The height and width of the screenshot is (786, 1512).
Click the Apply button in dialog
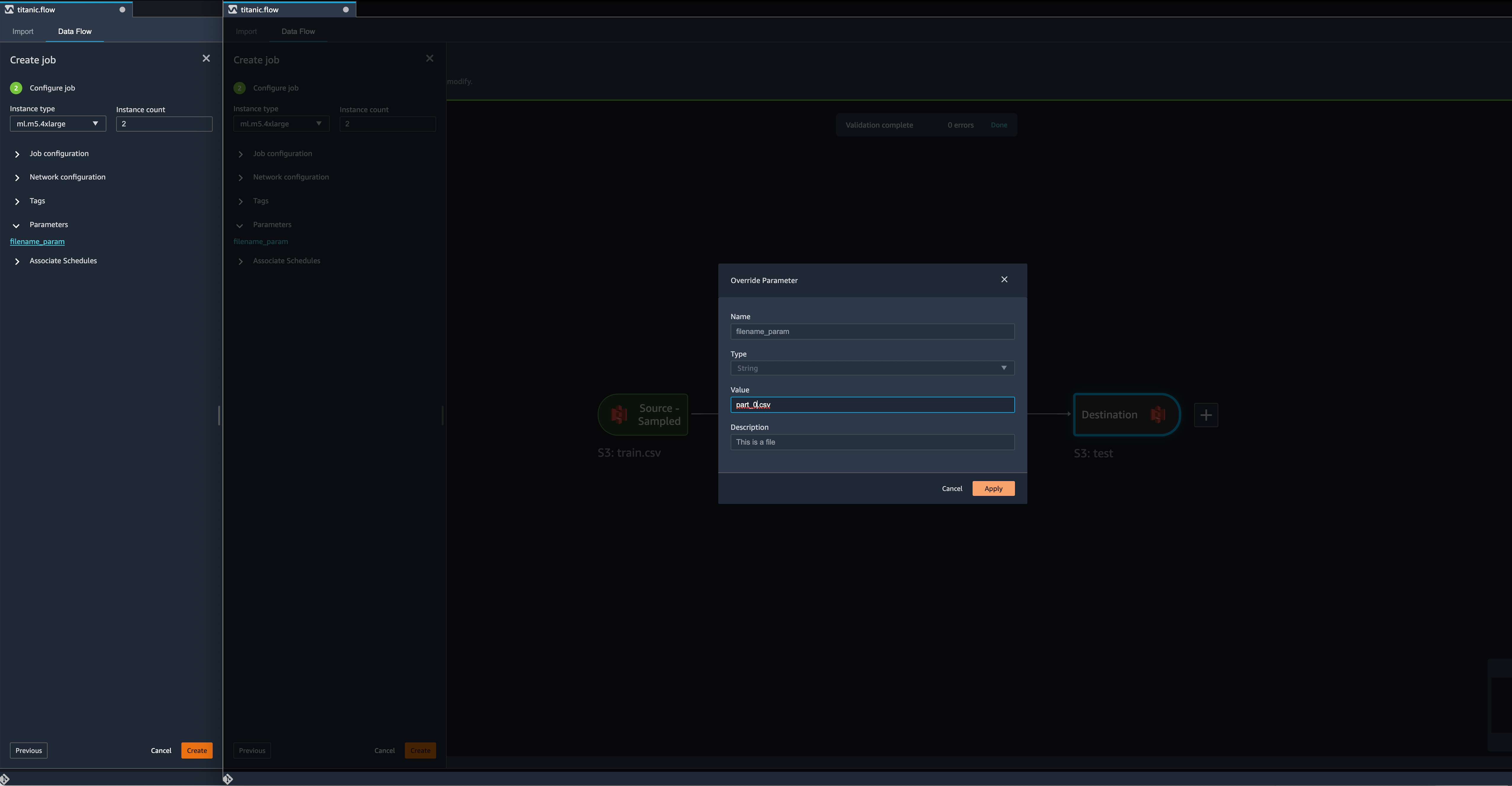993,488
